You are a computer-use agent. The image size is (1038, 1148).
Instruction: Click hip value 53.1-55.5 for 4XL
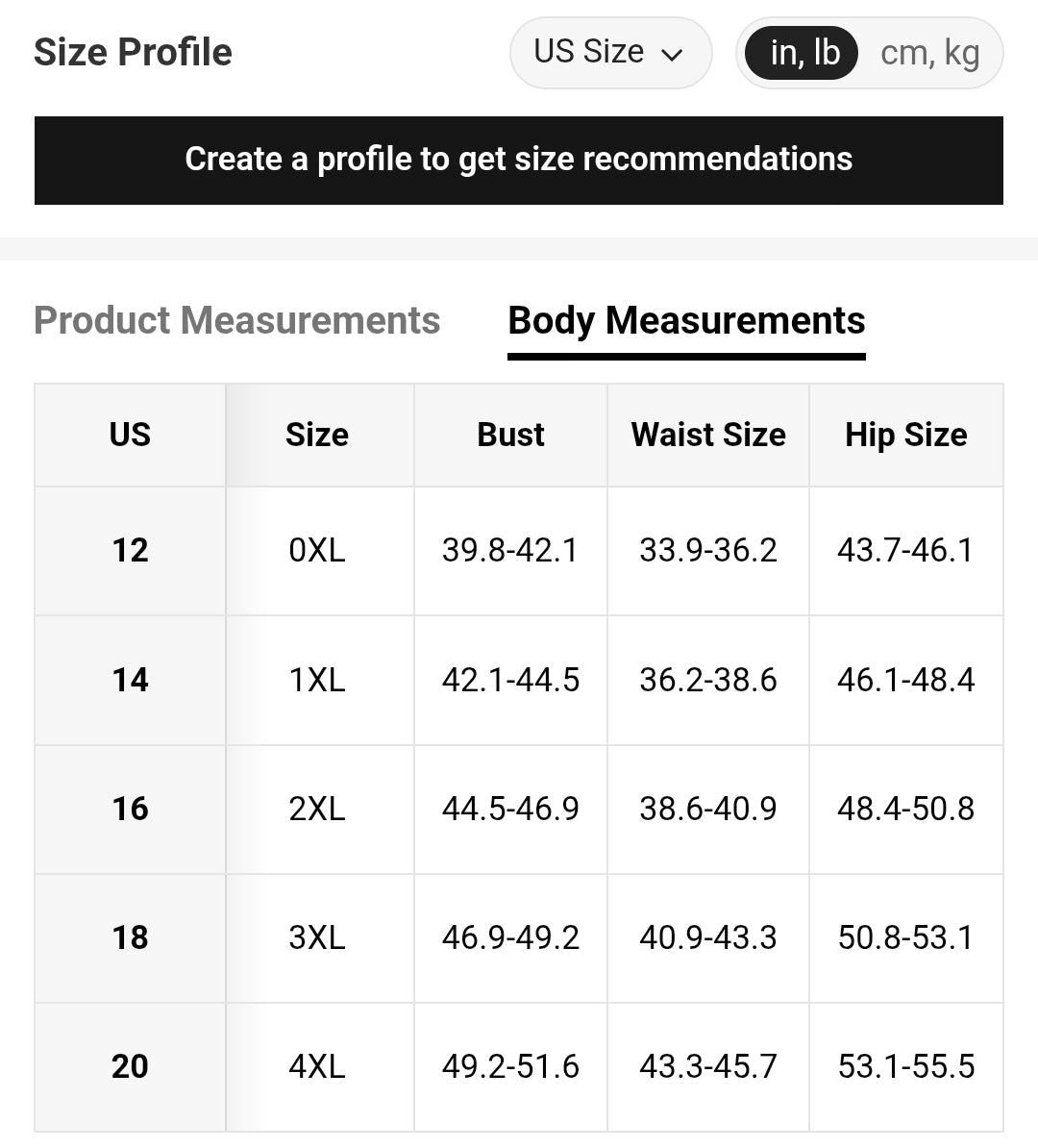tap(905, 1066)
